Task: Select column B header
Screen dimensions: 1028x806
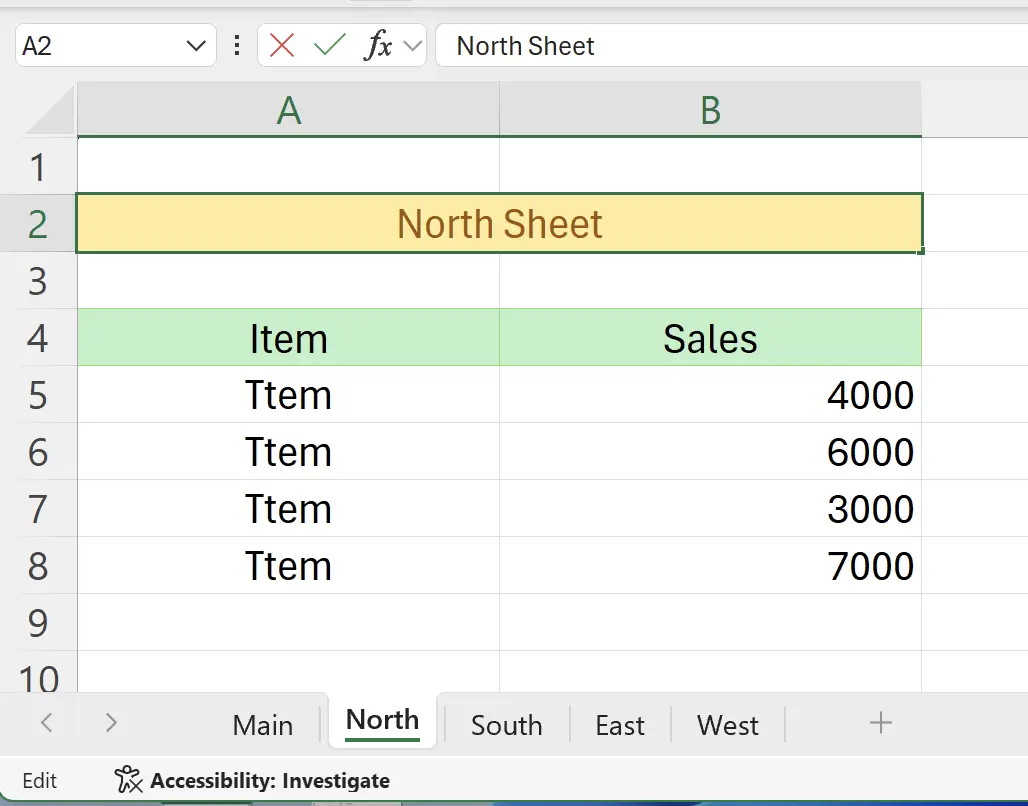Action: coord(710,111)
